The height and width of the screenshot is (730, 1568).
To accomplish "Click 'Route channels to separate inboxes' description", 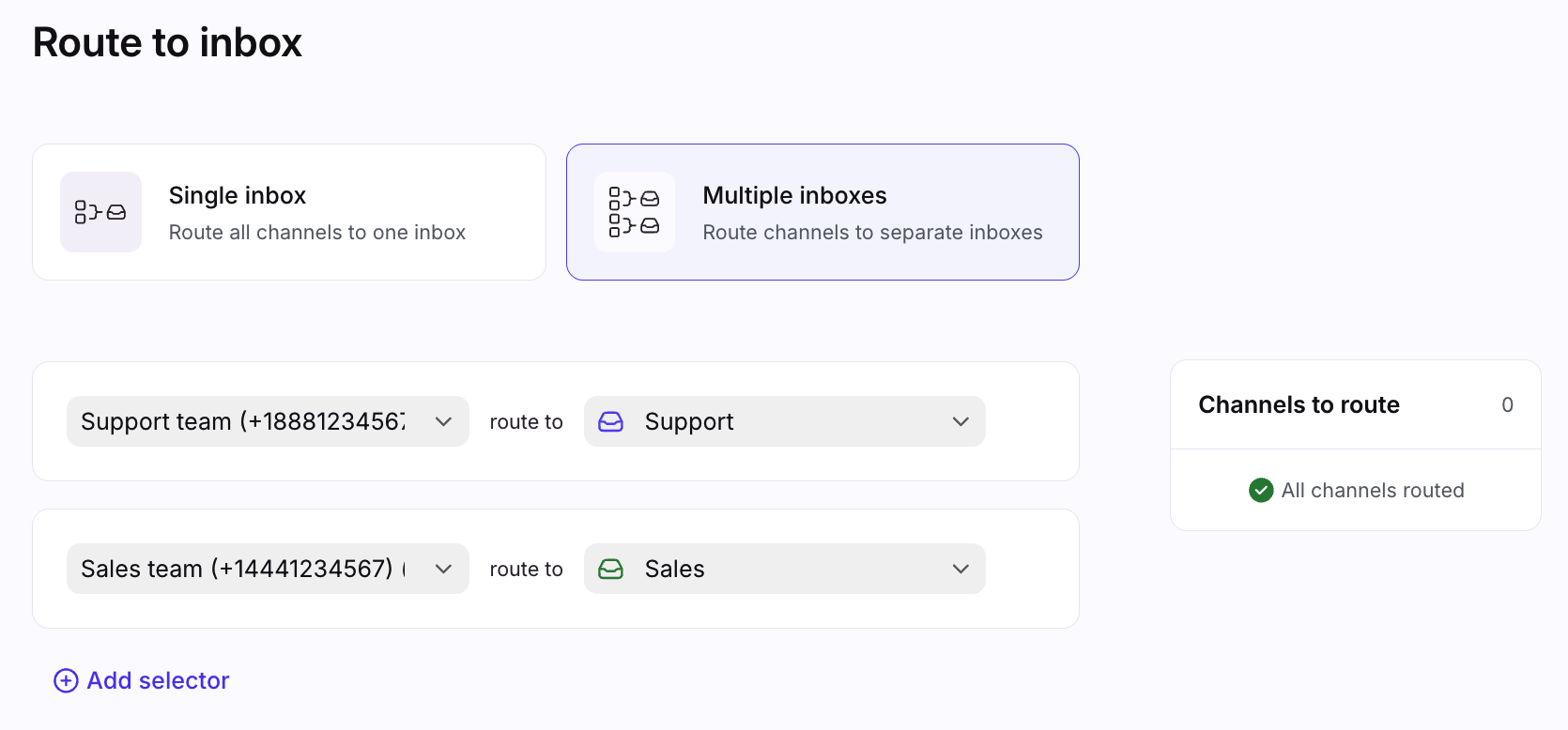I will (872, 233).
